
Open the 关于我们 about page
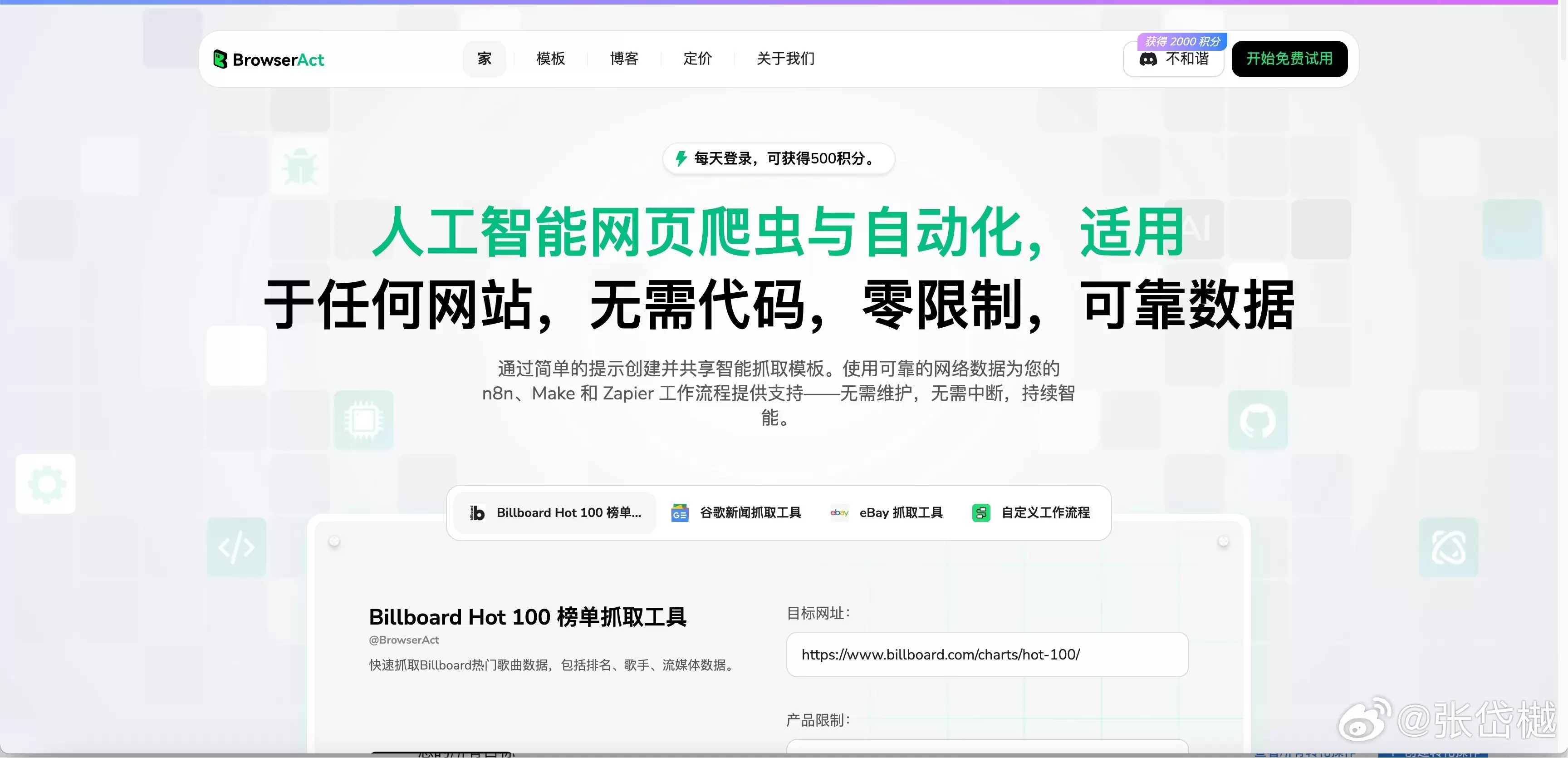785,59
